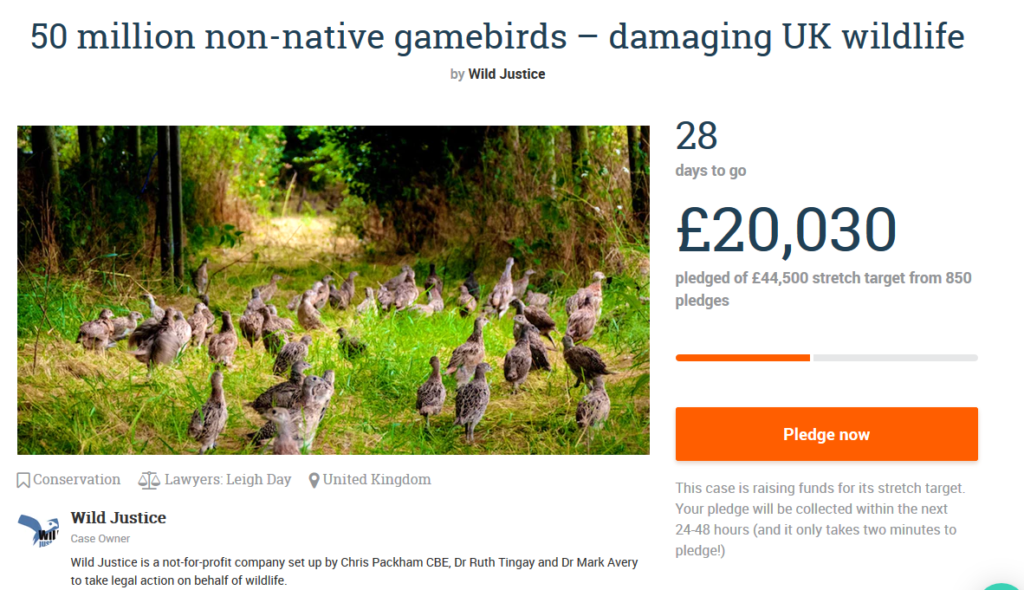Viewport: 1024px width, 590px height.
Task: Click the £20,030 pledged amount
Action: click(786, 229)
